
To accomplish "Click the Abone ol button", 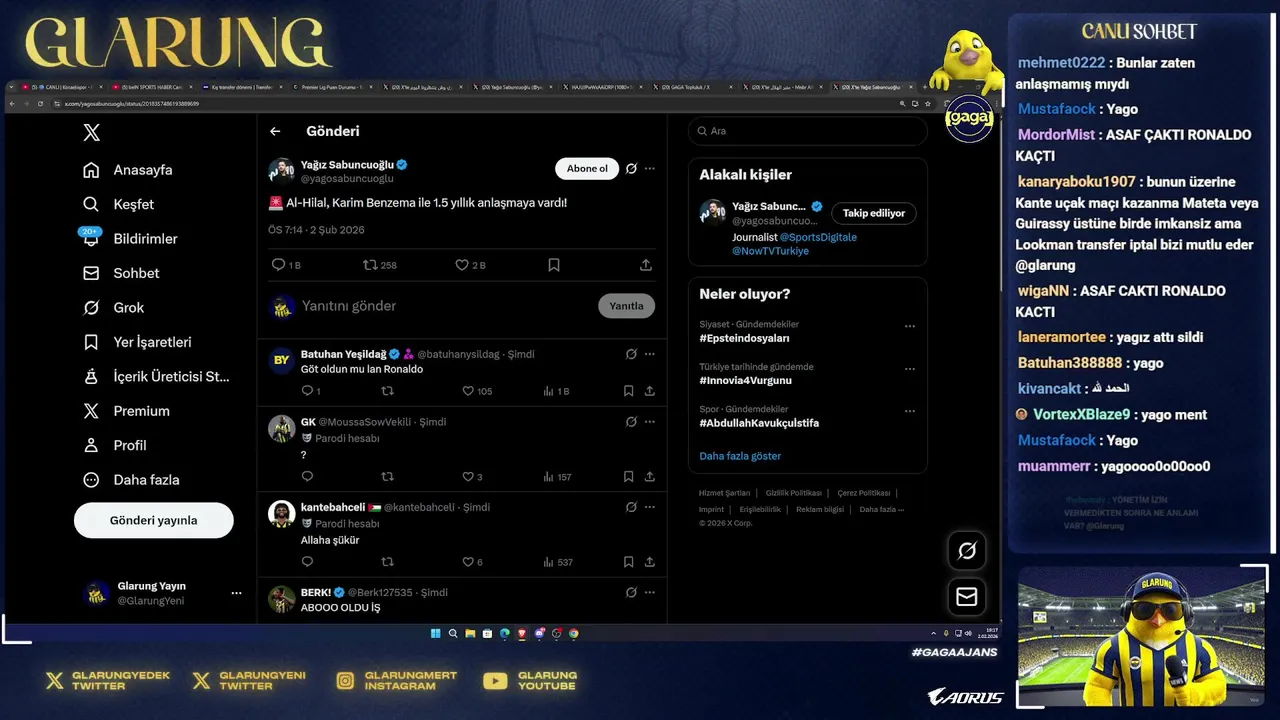I will coord(587,168).
